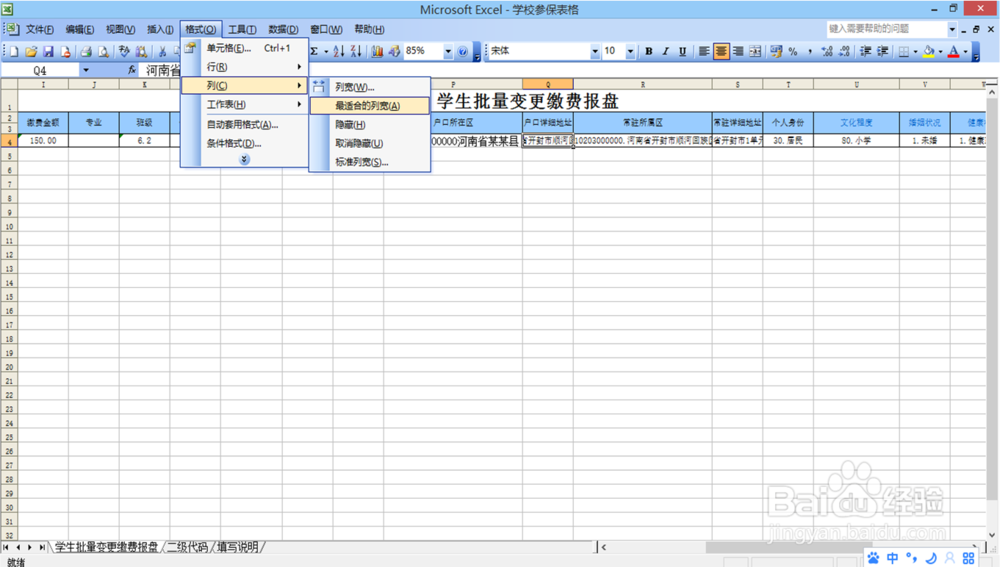Viewport: 1000px width, 567px height.
Task: Open Excel Help question mark icon
Action: [x=463, y=52]
